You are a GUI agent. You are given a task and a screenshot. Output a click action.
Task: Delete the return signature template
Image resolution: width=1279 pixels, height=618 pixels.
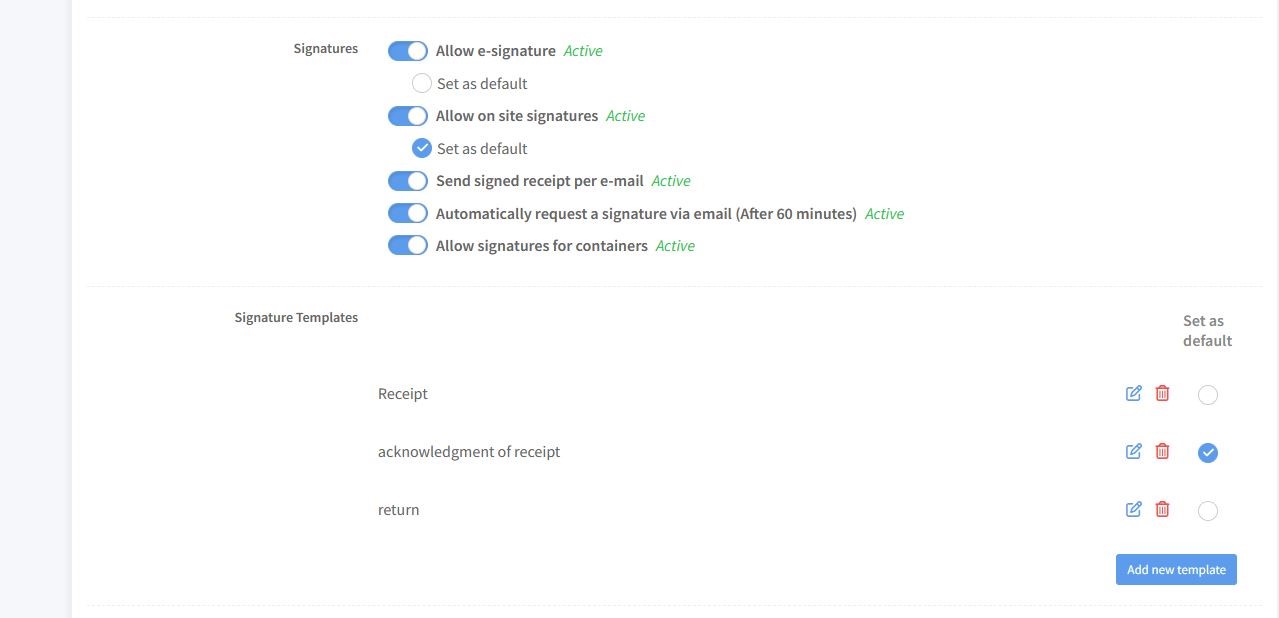click(x=1162, y=510)
